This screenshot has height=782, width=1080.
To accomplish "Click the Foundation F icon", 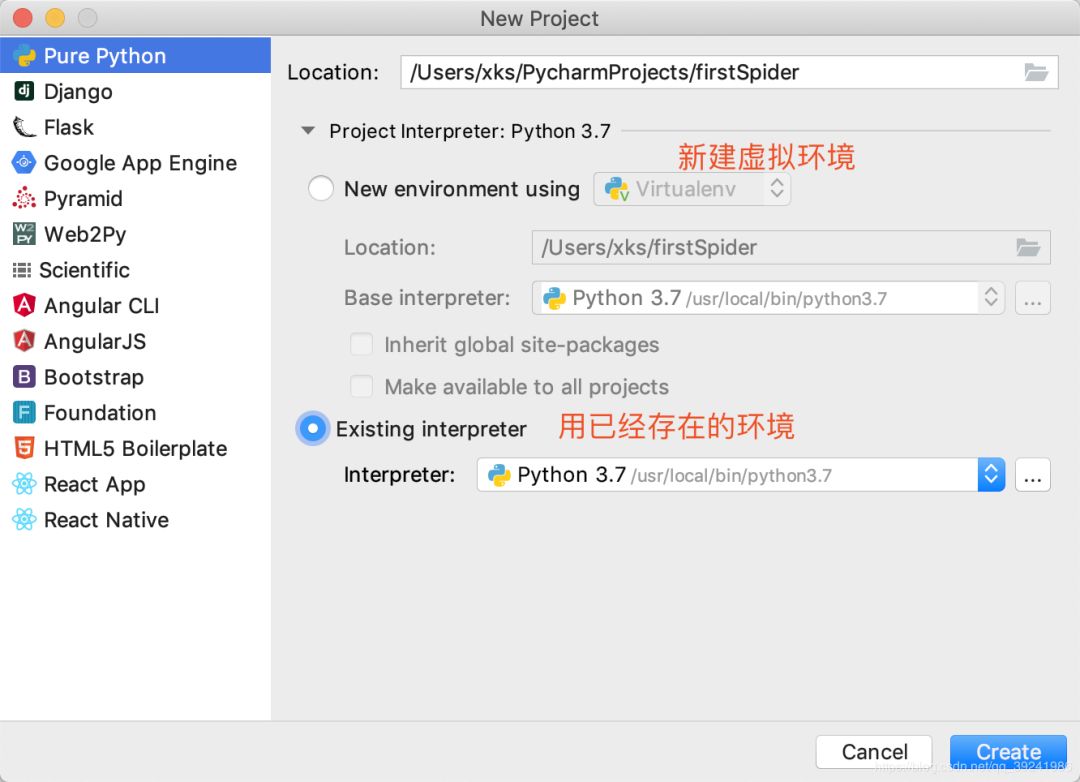I will pyautogui.click(x=24, y=413).
